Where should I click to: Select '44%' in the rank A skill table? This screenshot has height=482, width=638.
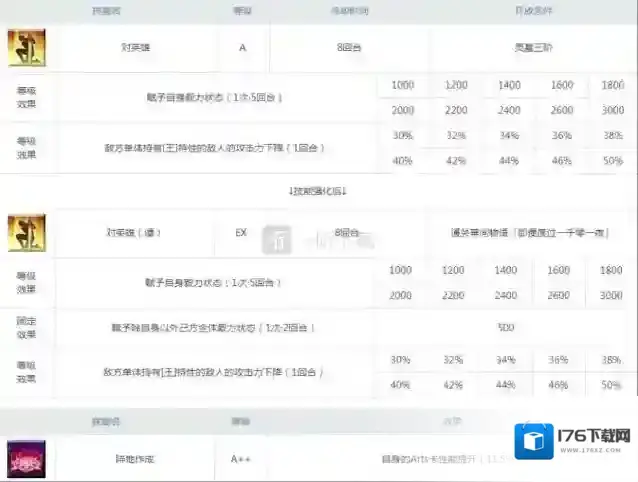509,161
